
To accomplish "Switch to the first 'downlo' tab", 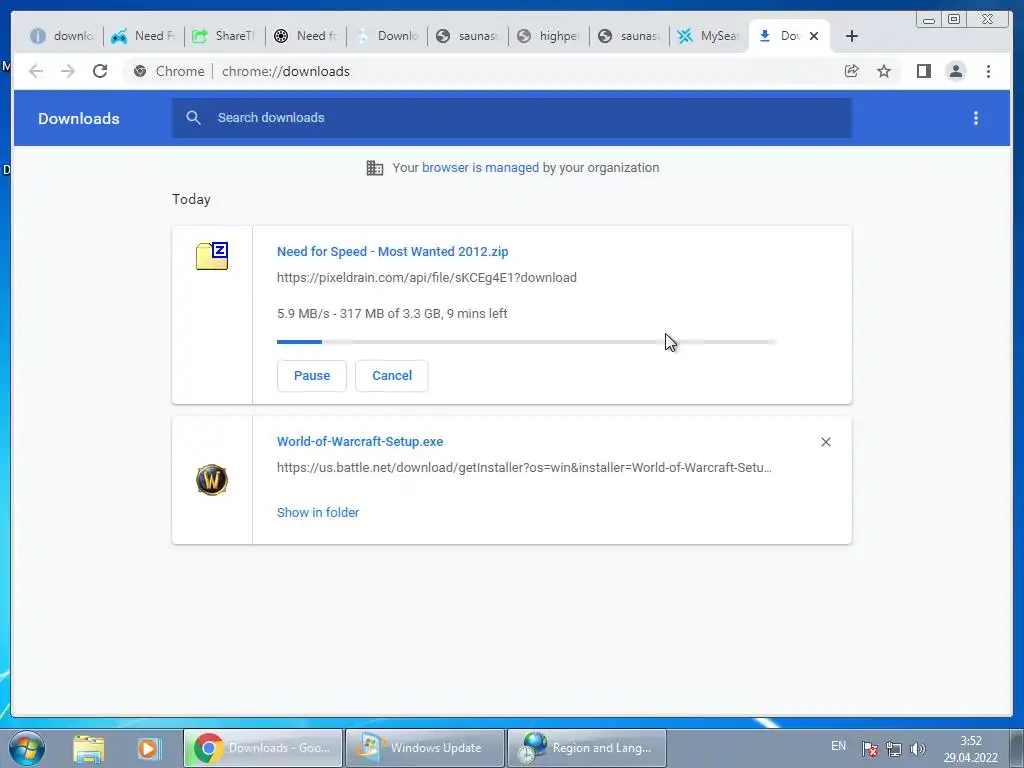I will (63, 36).
